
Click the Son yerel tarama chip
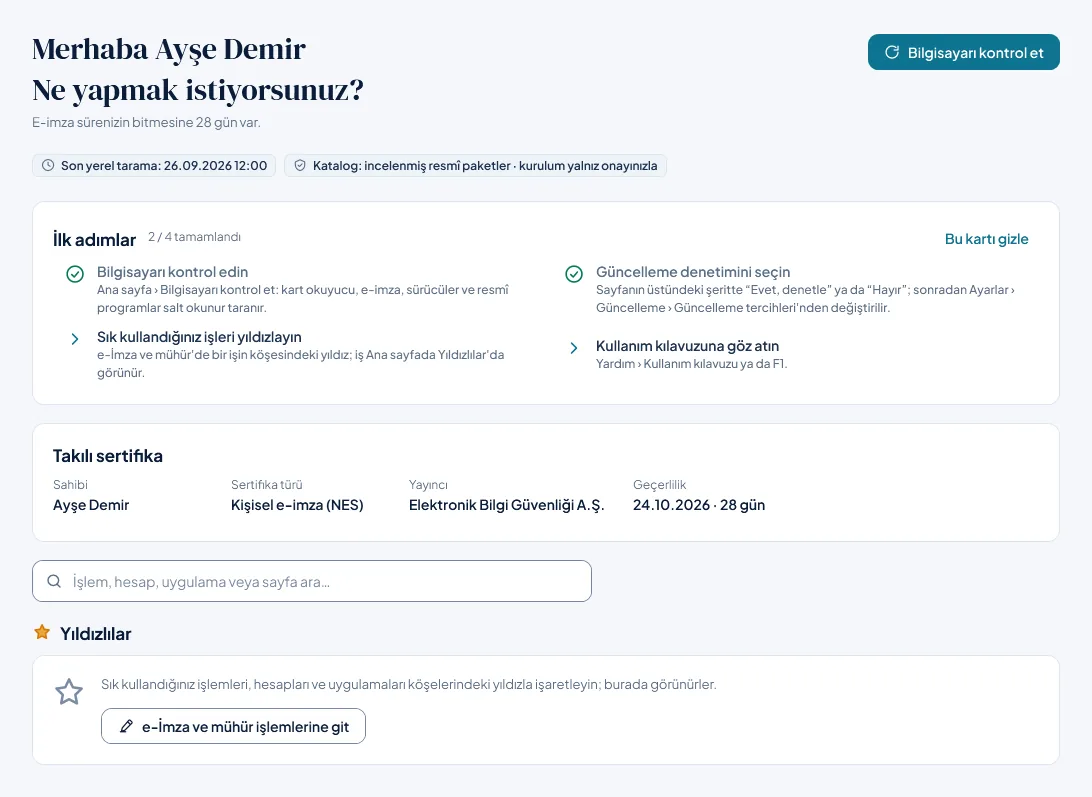154,165
